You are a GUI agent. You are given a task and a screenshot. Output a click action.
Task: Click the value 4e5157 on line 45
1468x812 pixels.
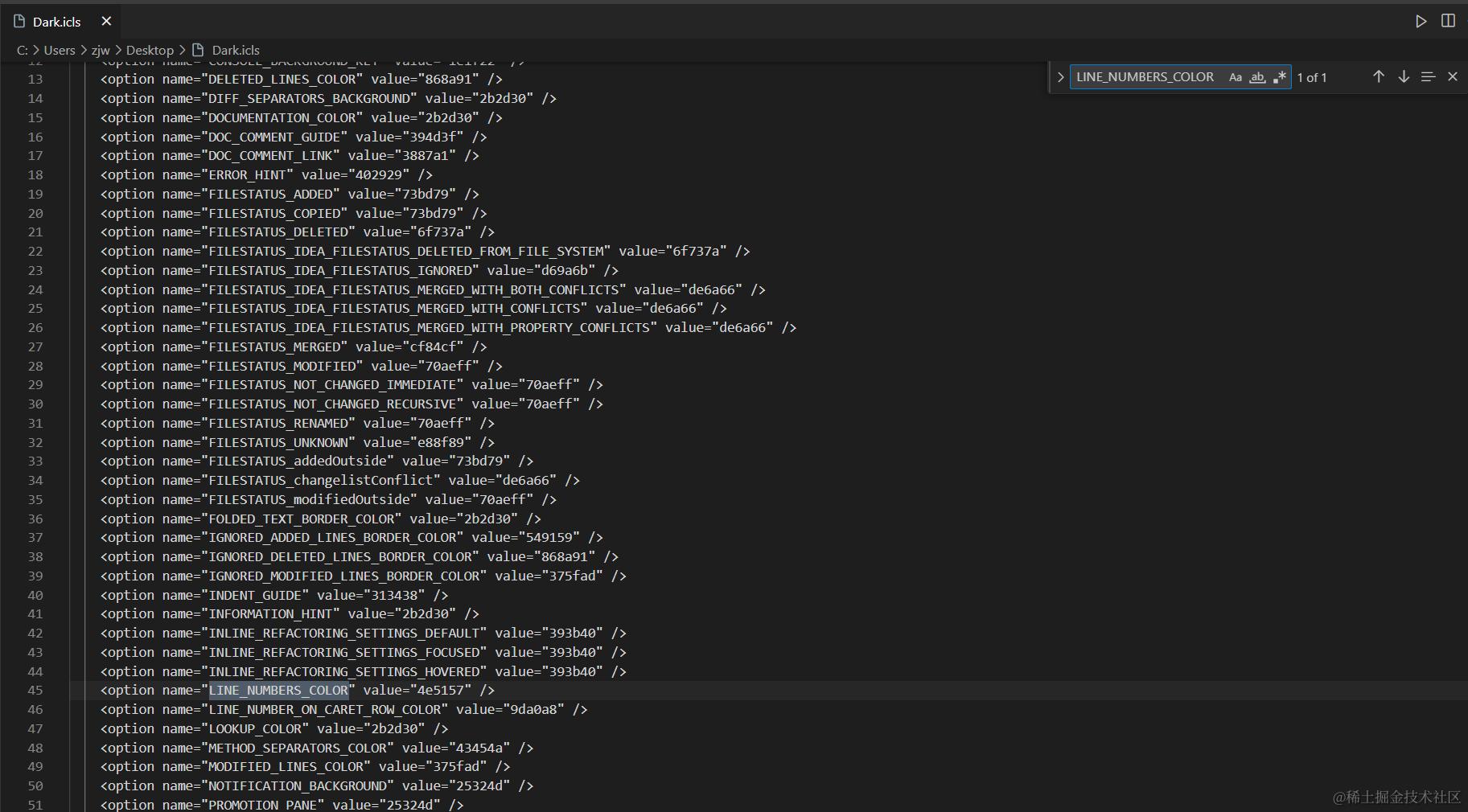click(x=440, y=690)
